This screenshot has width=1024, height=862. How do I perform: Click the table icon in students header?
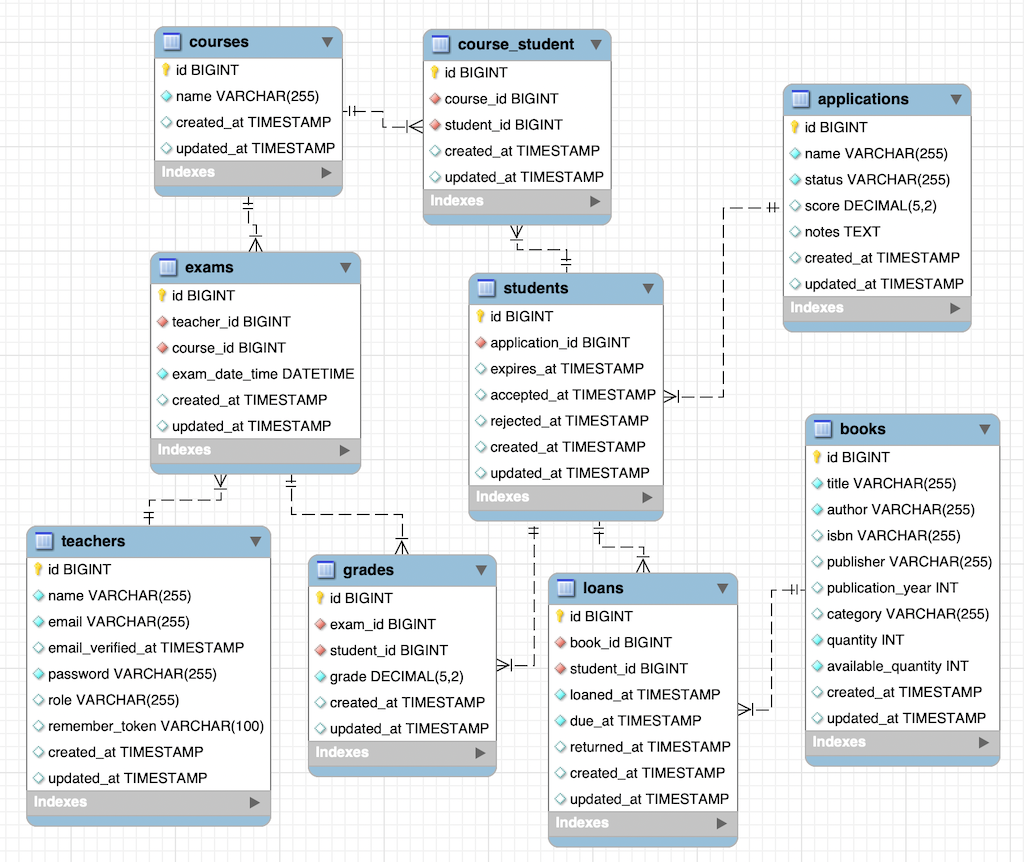[486, 288]
